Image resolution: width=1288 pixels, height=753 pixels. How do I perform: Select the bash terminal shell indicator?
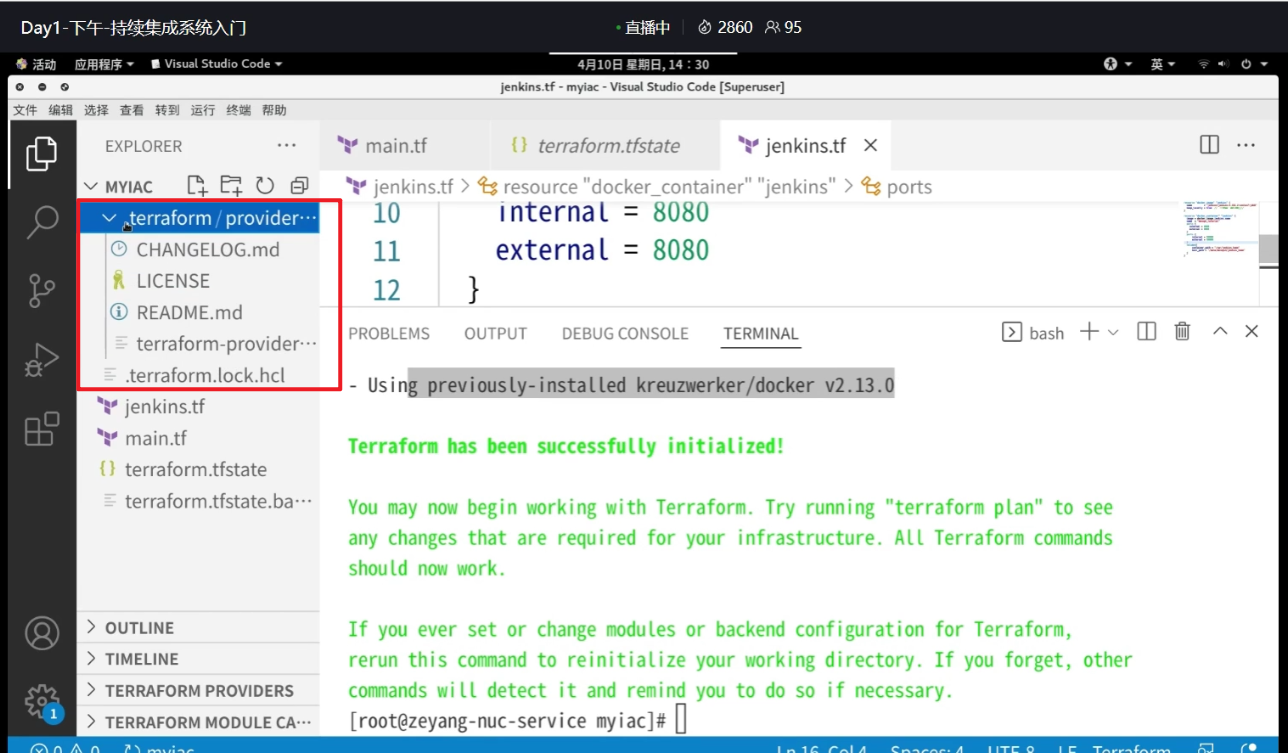1033,333
